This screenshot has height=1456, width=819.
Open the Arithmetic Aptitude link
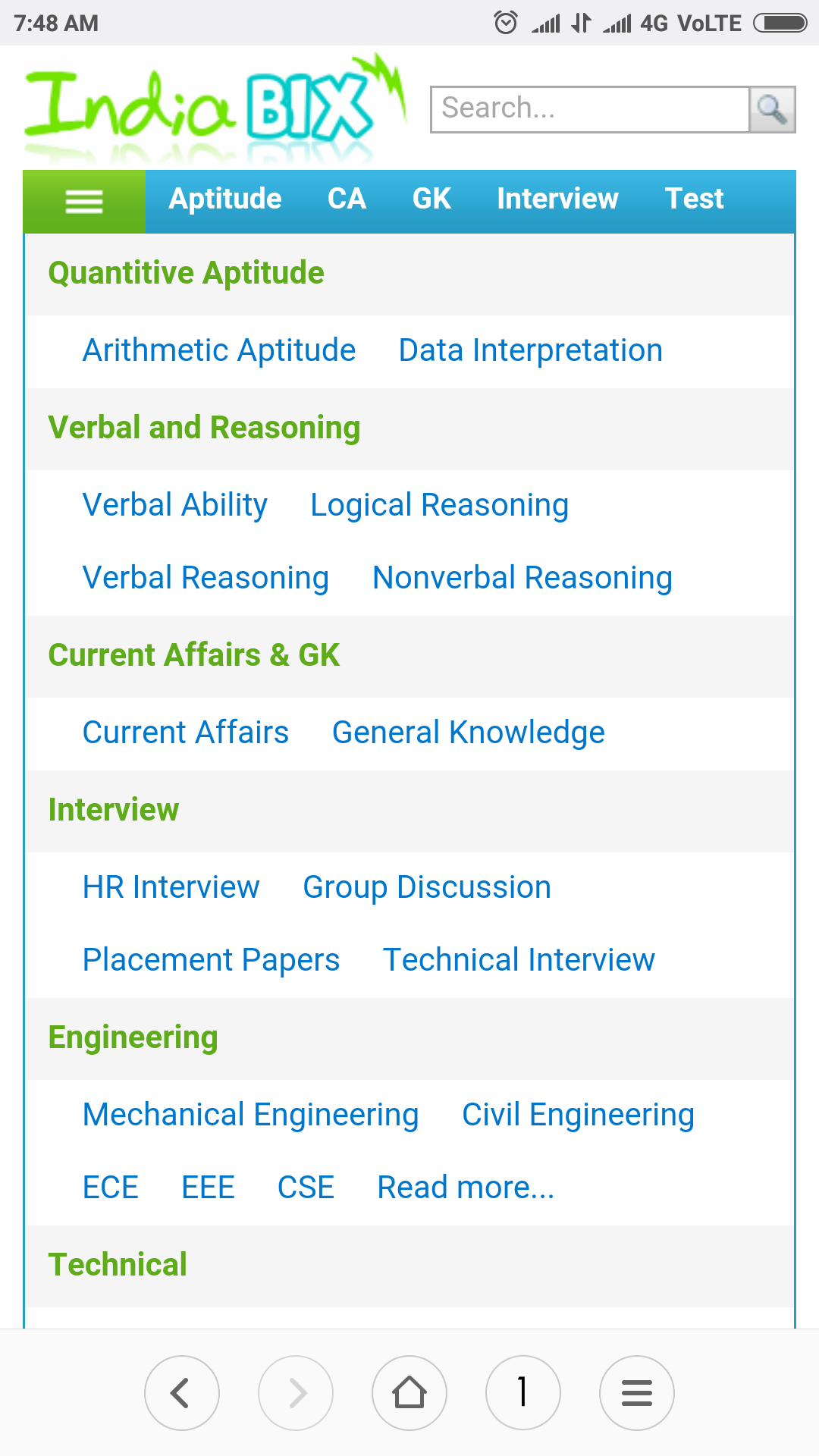pos(219,350)
